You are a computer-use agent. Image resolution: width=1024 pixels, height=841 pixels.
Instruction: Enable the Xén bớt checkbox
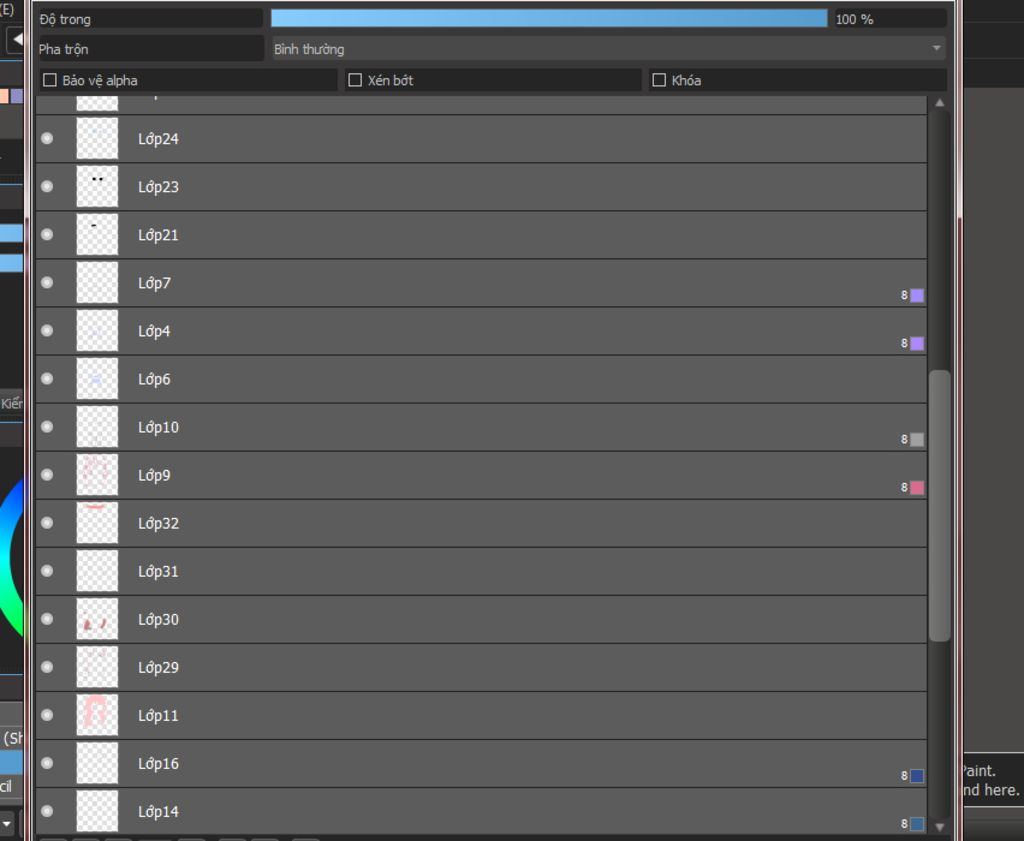[355, 80]
